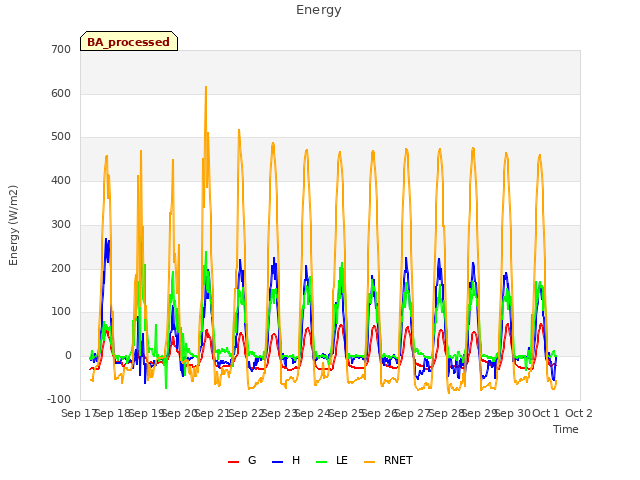
Task: Click the 600 y-axis tick label
Action: (x=61, y=93)
